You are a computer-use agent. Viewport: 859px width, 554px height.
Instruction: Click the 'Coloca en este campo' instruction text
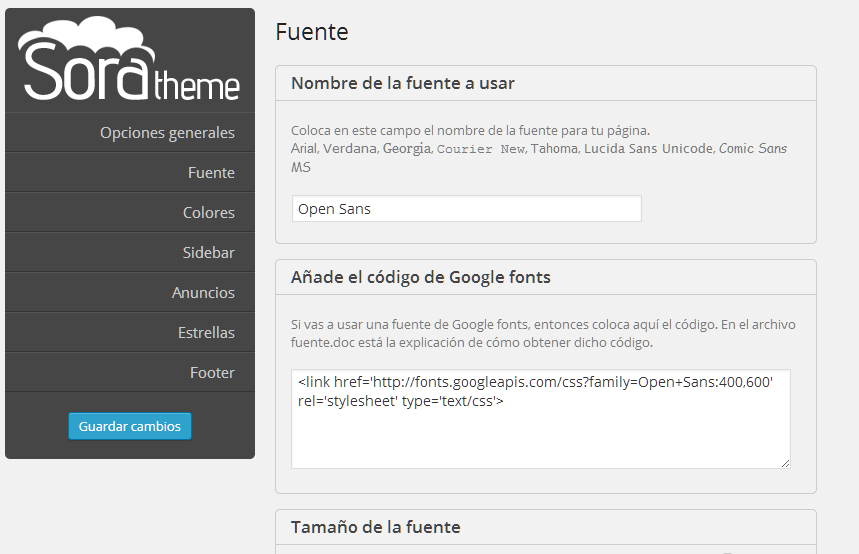(470, 130)
